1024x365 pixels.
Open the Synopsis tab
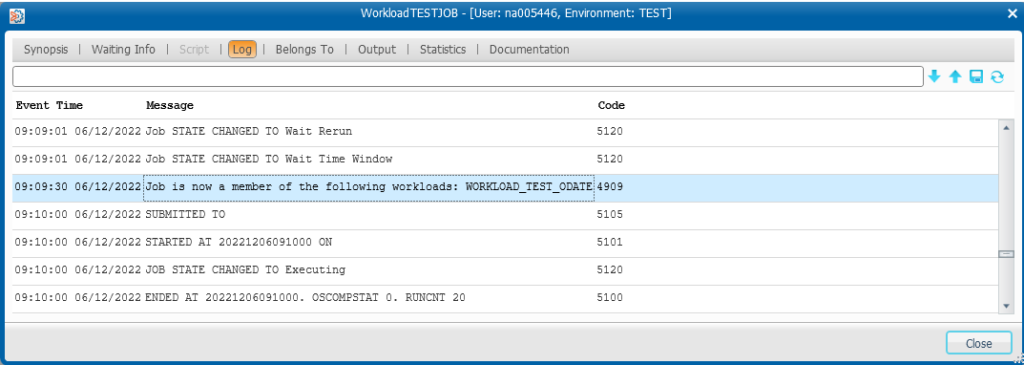pyautogui.click(x=46, y=50)
